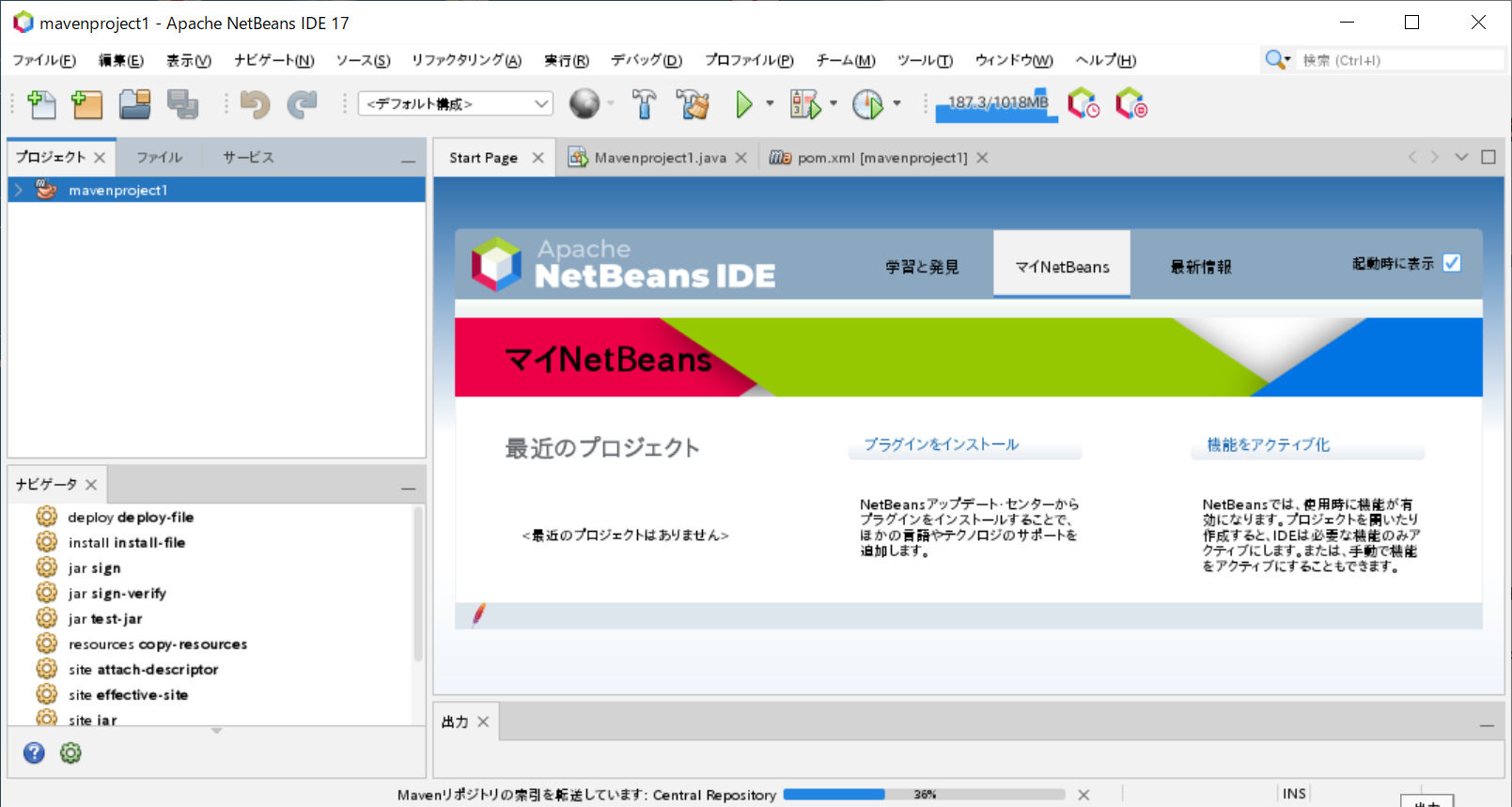Open the search options dropdown arrow
Viewport: 1512px width, 807px height.
click(x=1287, y=59)
